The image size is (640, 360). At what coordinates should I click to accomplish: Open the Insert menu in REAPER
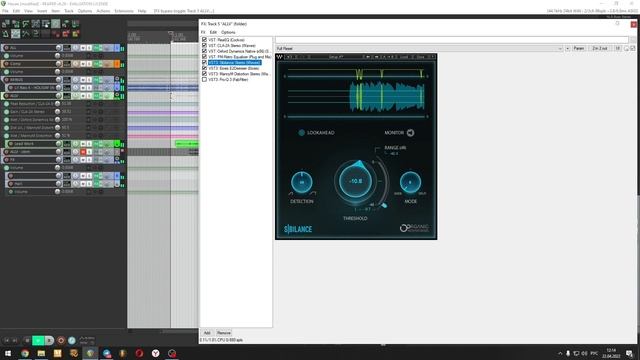(42, 11)
